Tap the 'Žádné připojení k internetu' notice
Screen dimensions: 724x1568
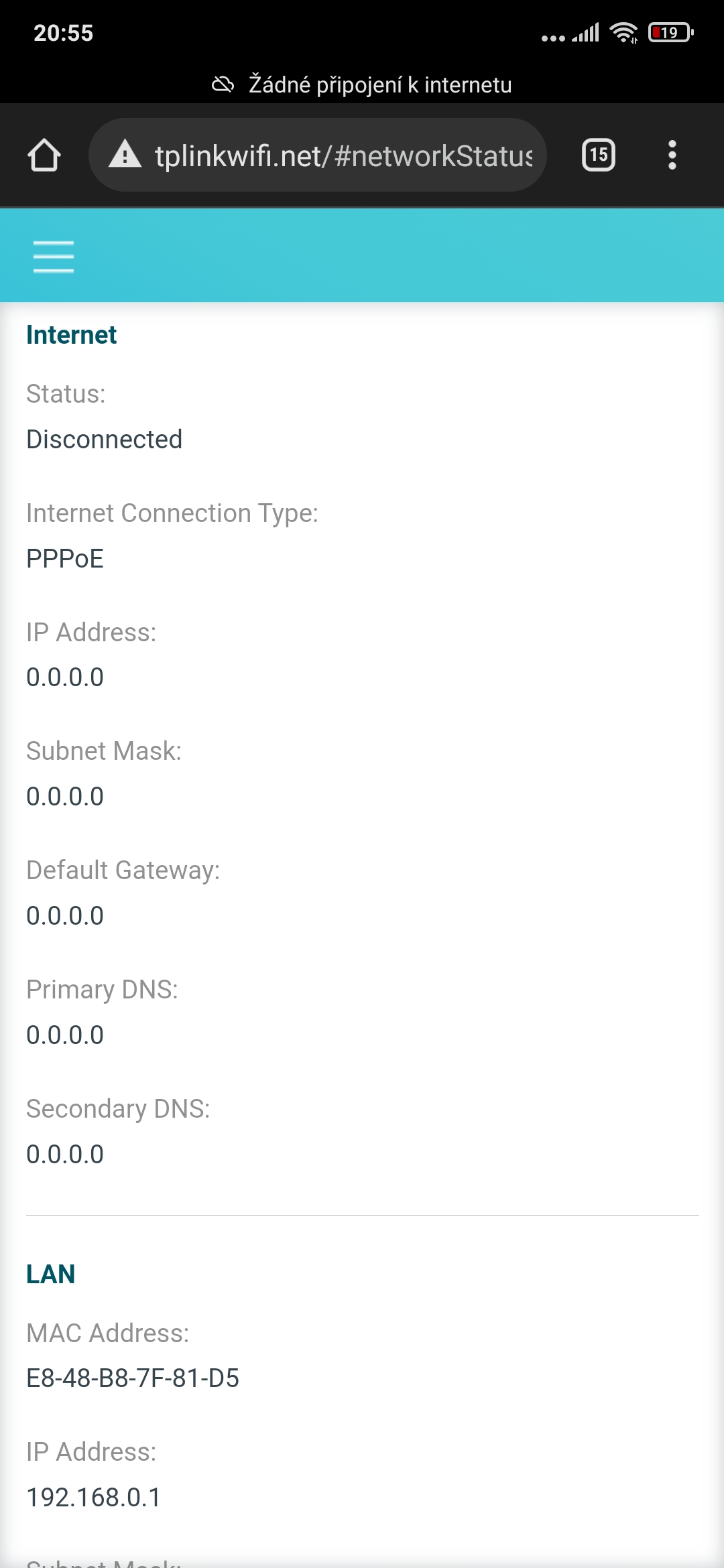379,84
